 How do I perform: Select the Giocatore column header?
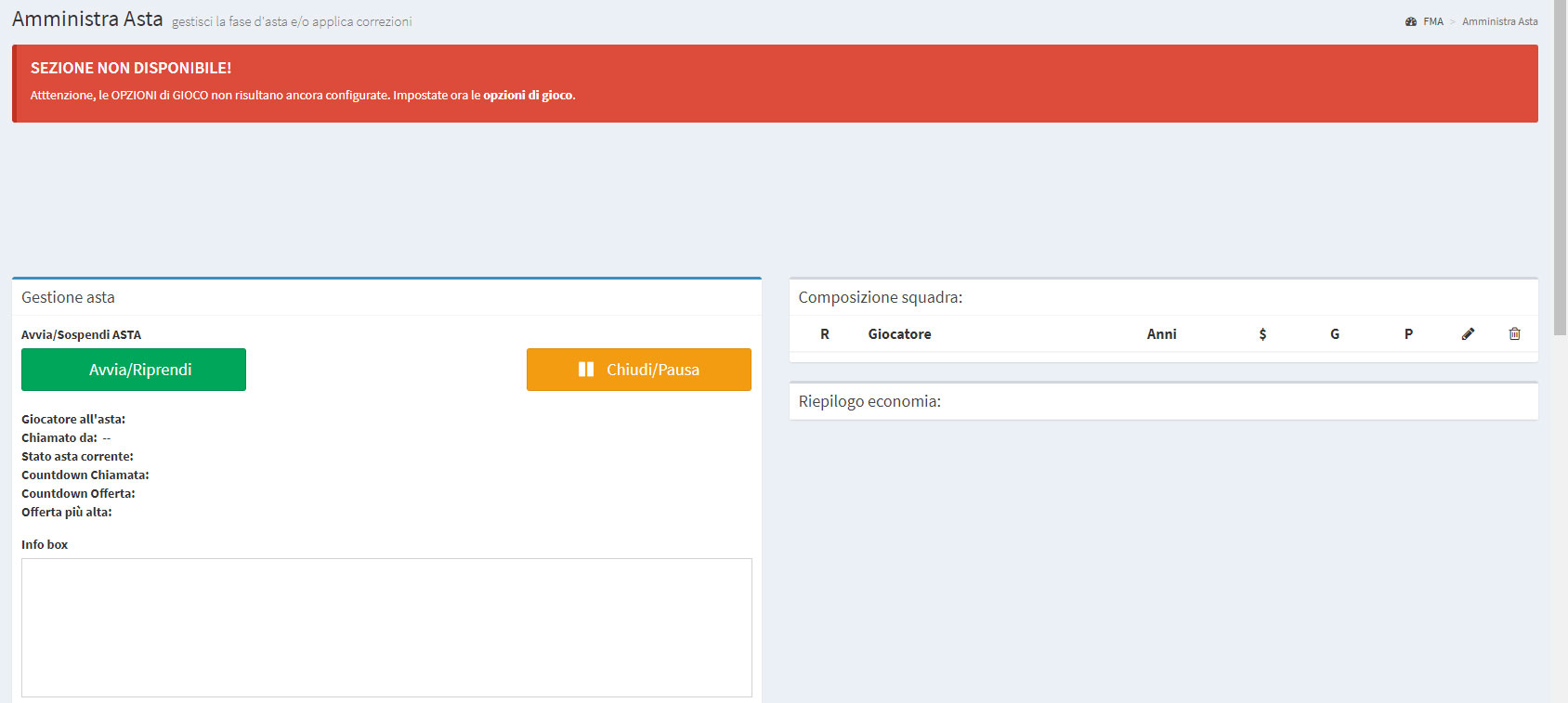[899, 334]
